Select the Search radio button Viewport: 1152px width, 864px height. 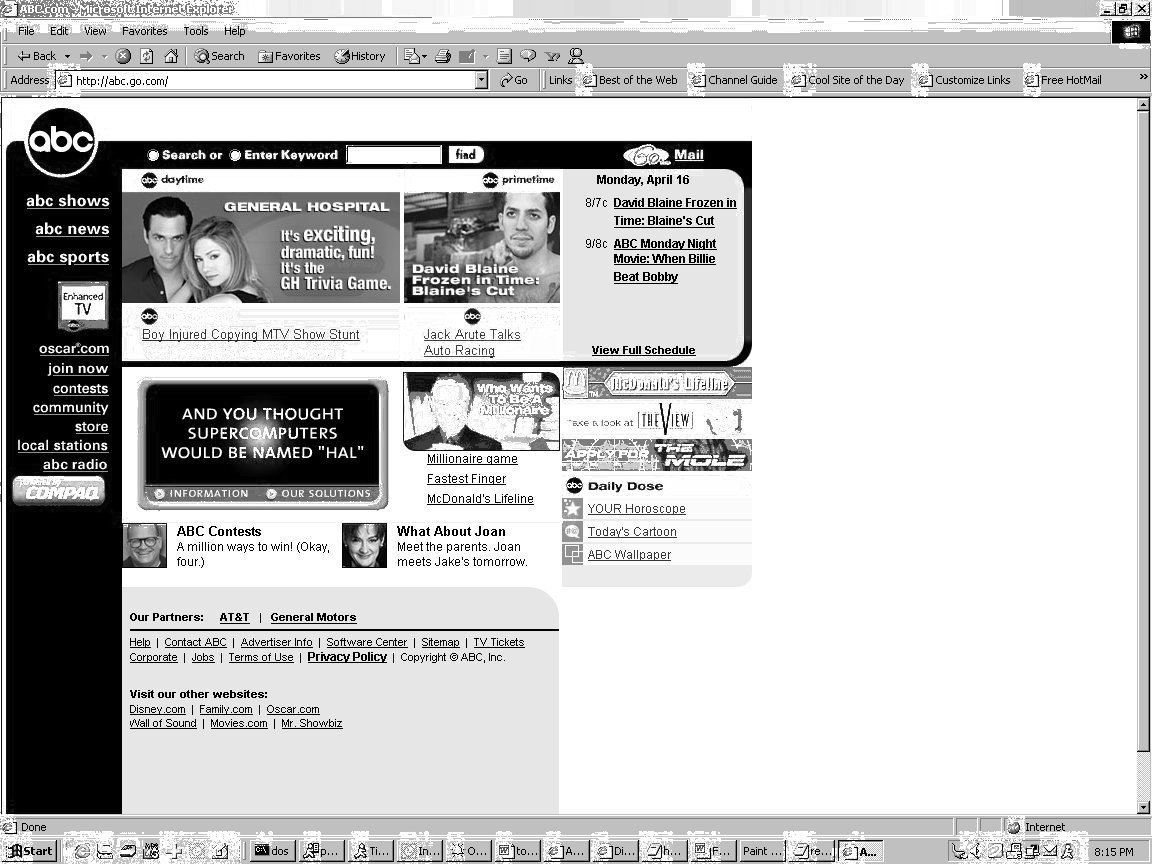tap(153, 155)
